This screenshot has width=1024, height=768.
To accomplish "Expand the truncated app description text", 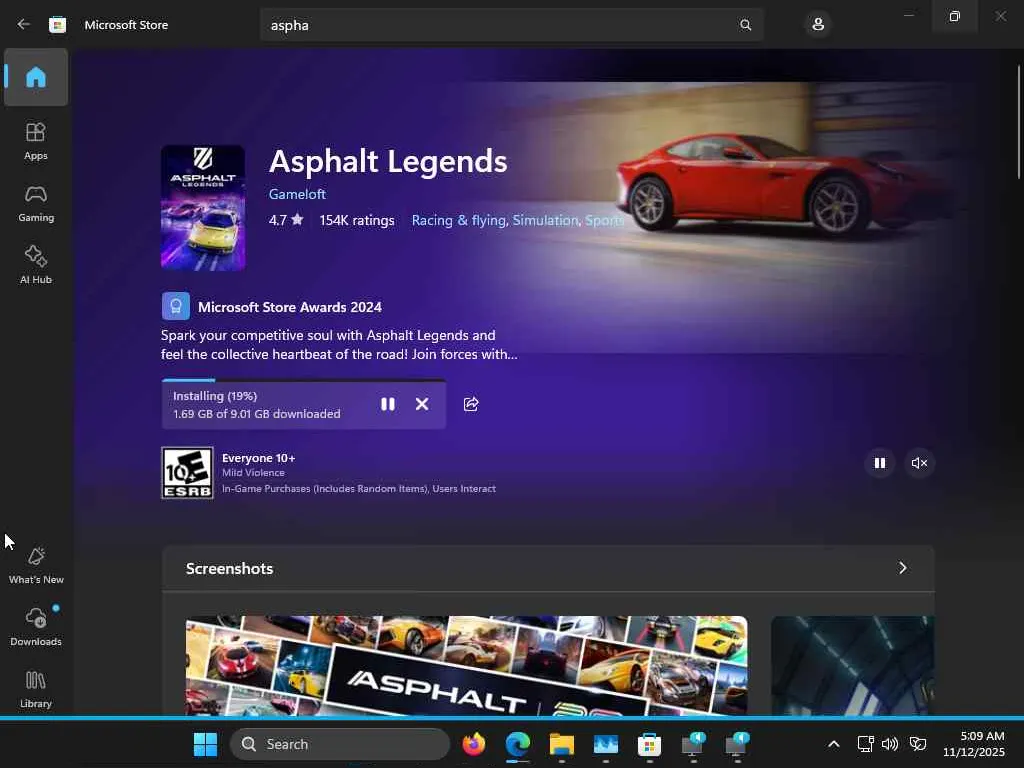I will pos(339,345).
